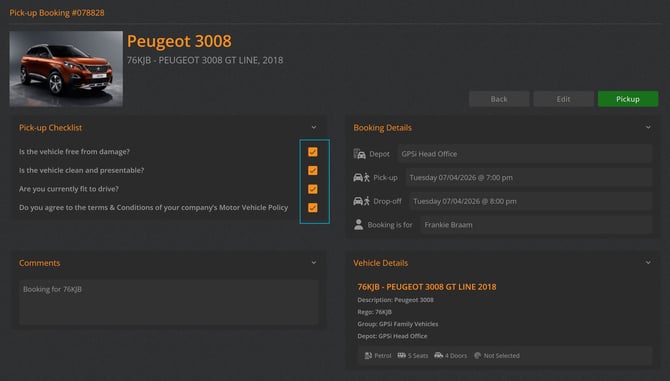Image resolution: width=670 pixels, height=381 pixels.
Task: Click the Depot building-and-car icon
Action: tap(359, 154)
